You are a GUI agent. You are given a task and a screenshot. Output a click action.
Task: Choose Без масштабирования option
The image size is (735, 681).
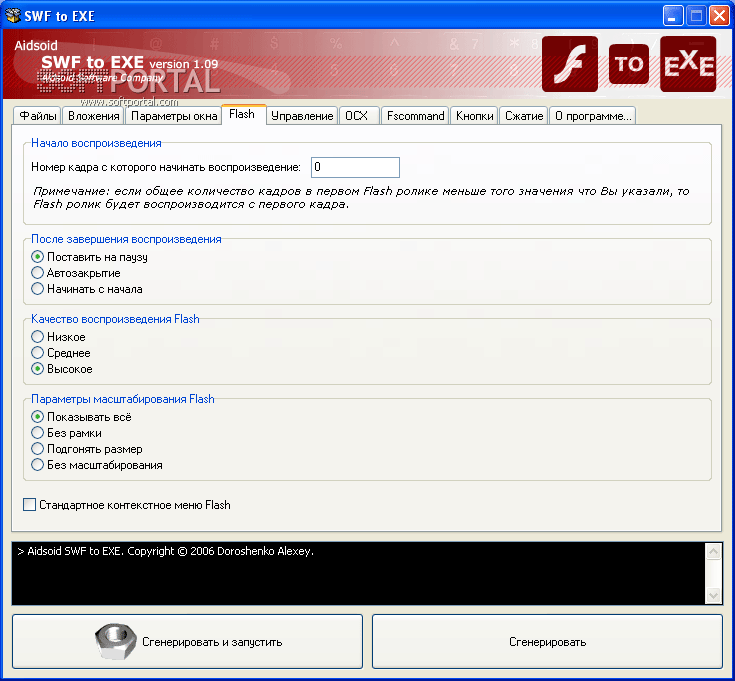(x=97, y=465)
